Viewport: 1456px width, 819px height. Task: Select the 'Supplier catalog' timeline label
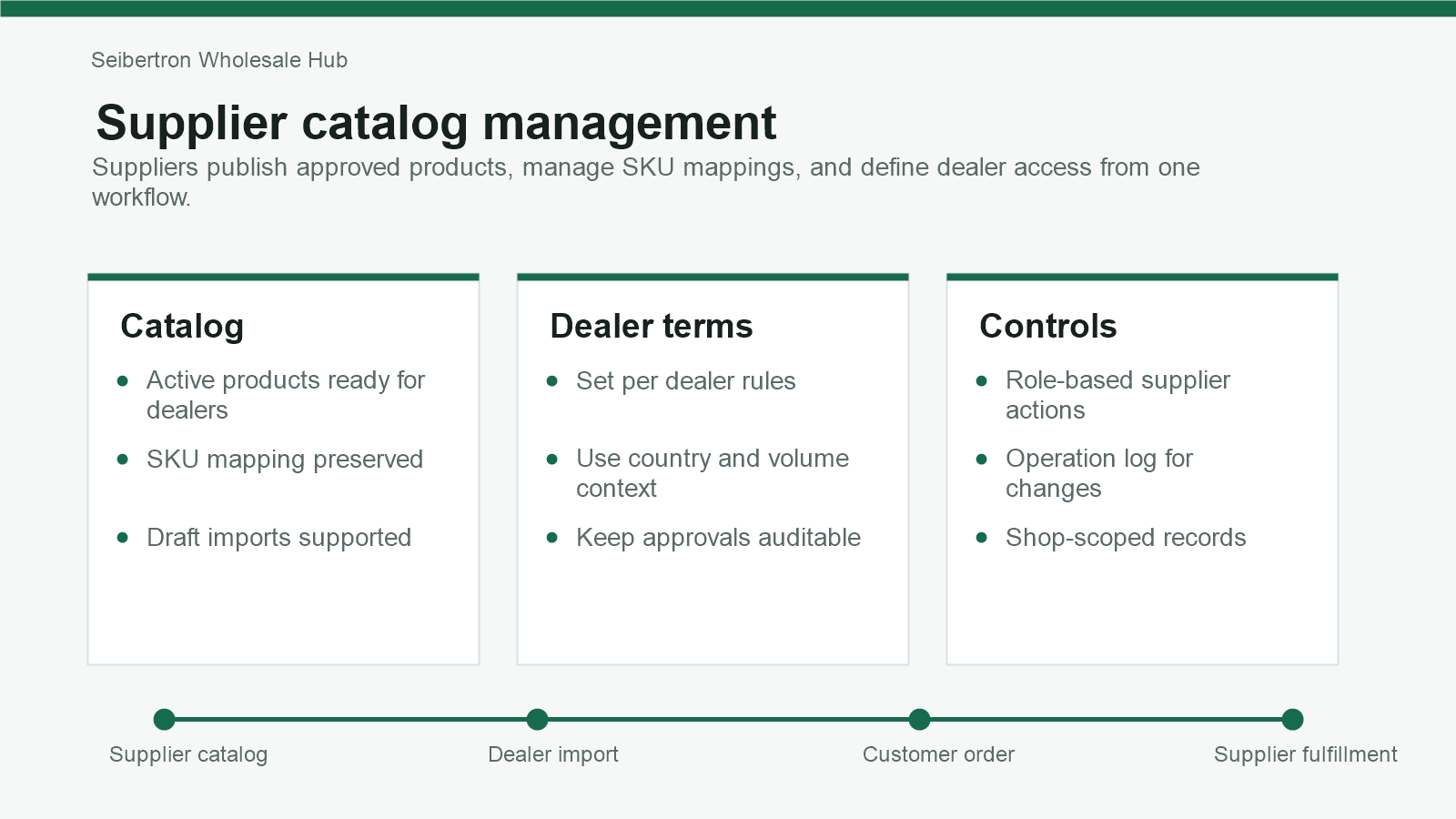(x=188, y=754)
